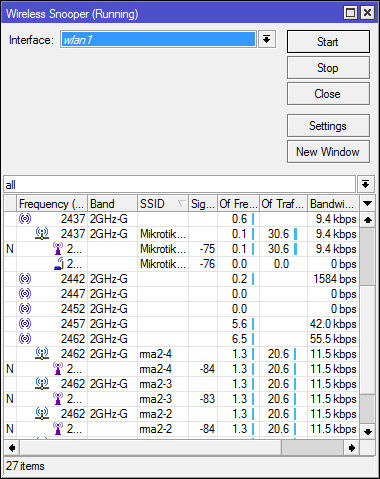Sort by Of Fre... column header
This screenshot has height=479, width=380.
coord(238,204)
